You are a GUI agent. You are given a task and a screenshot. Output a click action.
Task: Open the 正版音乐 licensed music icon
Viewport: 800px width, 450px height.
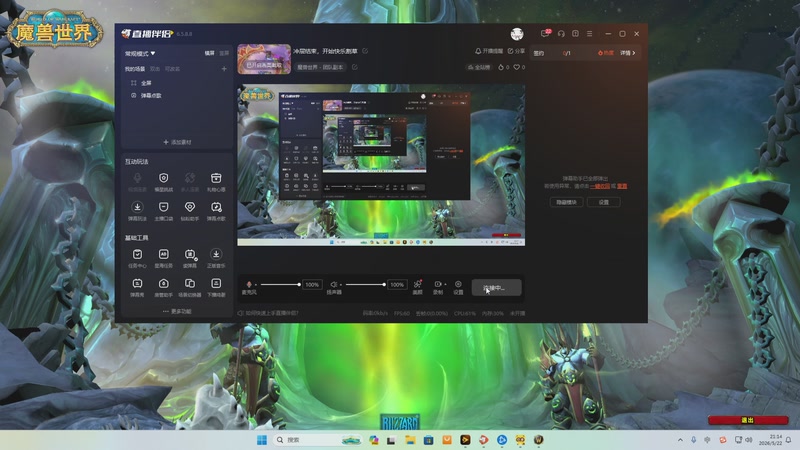(x=216, y=255)
